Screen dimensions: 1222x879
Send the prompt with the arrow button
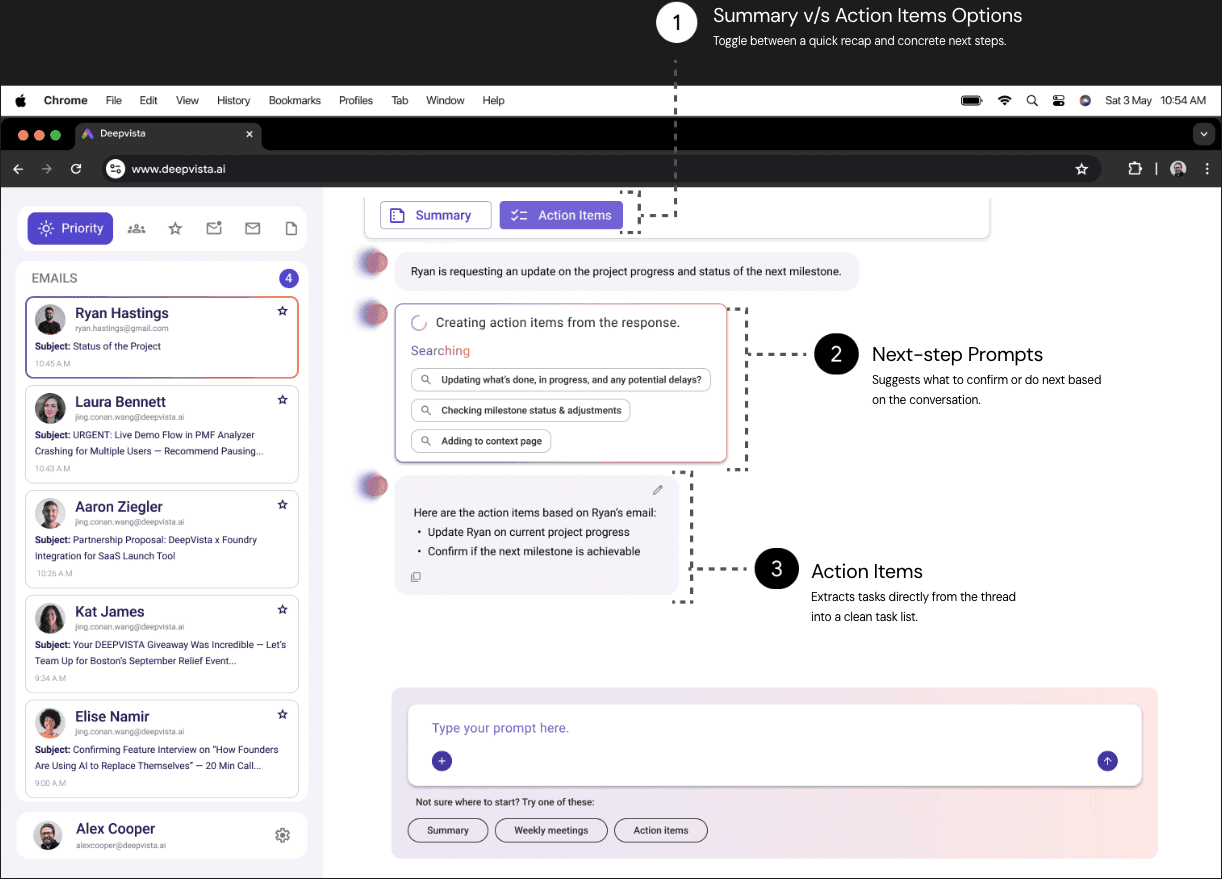click(1107, 761)
